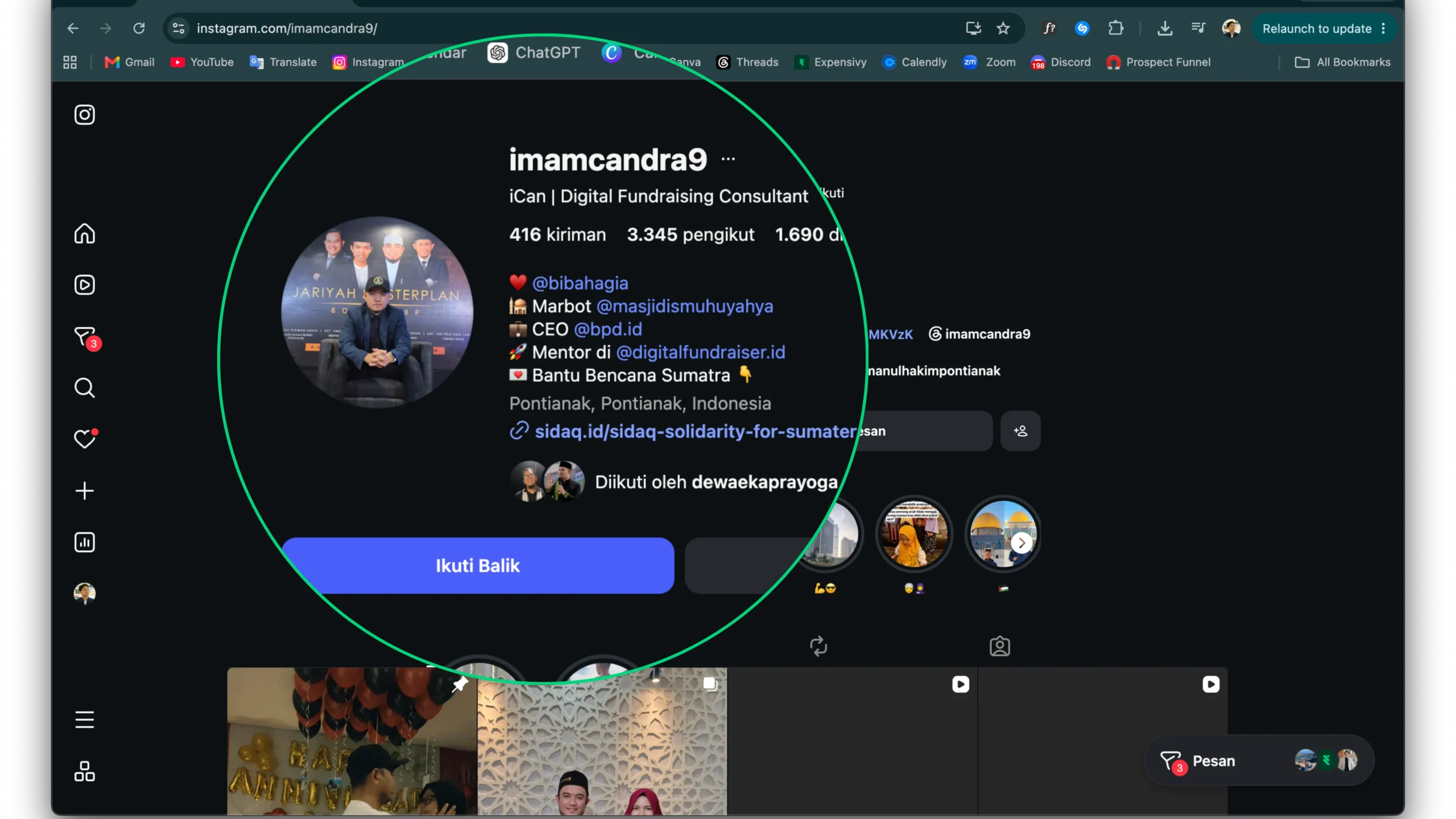Image resolution: width=1456 pixels, height=819 pixels.
Task: Open the Prospect Funnel bookmark
Action: (x=1158, y=62)
